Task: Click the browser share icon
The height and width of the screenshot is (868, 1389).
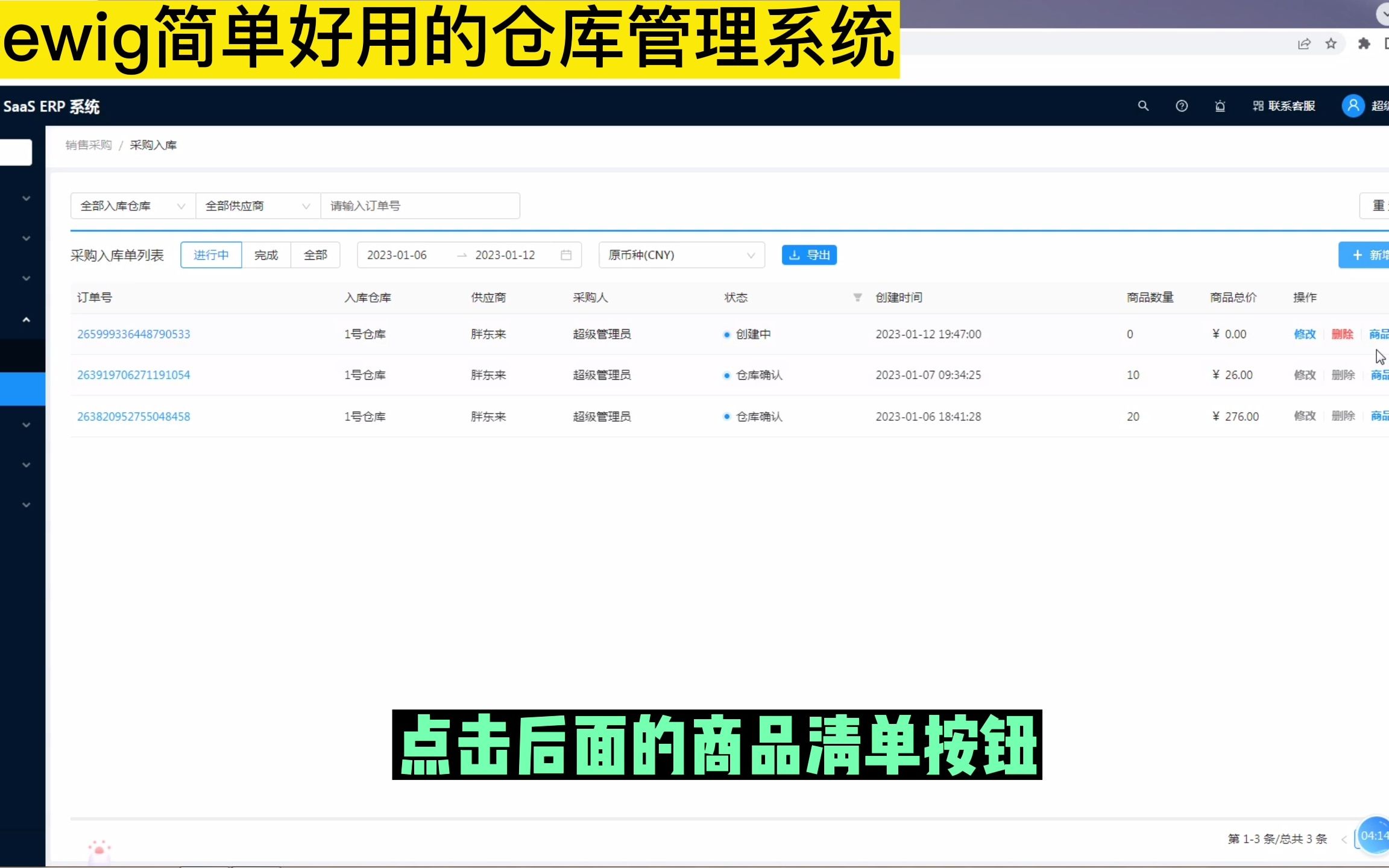Action: (x=1304, y=43)
